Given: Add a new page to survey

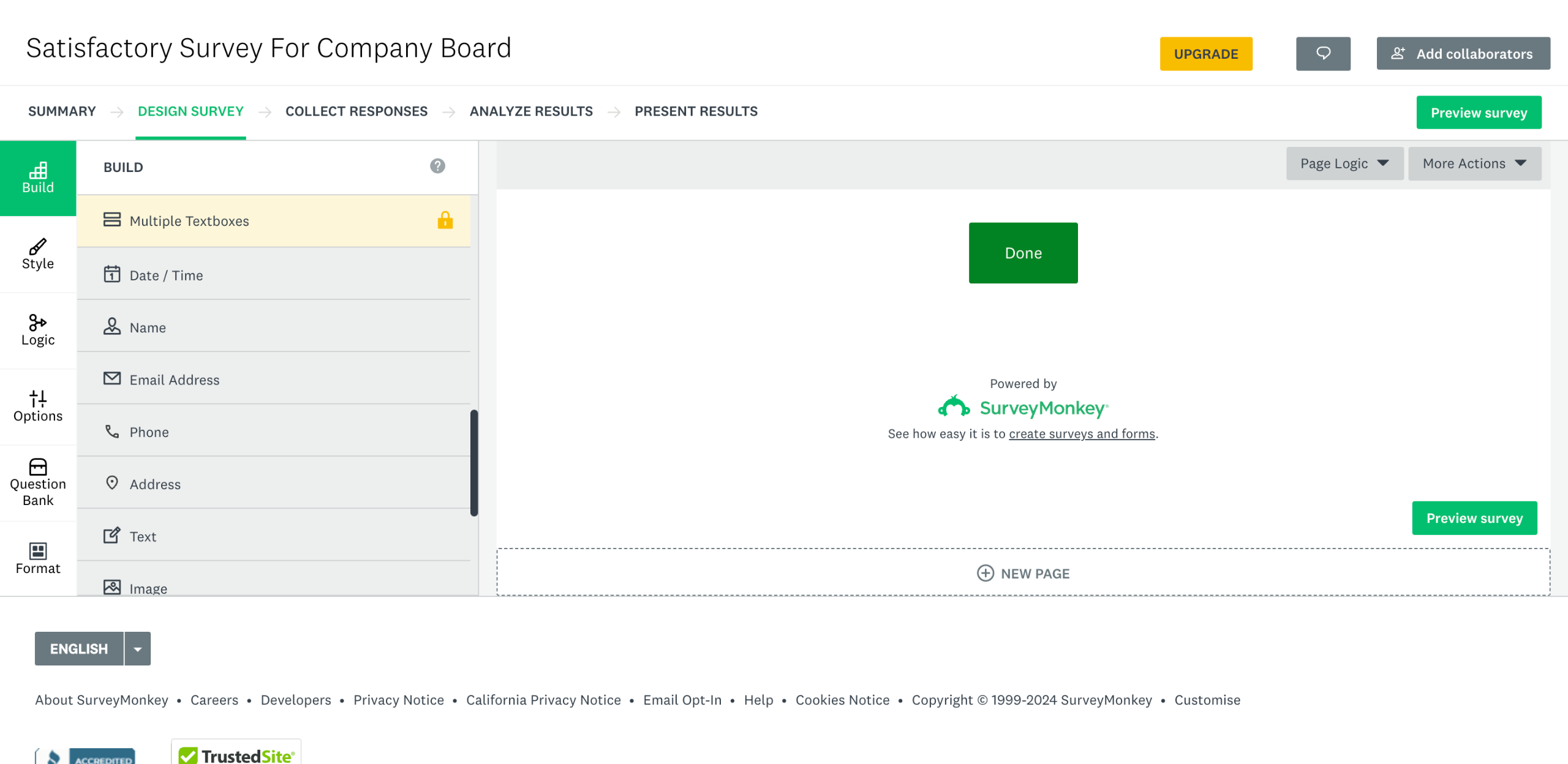Looking at the screenshot, I should pyautogui.click(x=1023, y=574).
